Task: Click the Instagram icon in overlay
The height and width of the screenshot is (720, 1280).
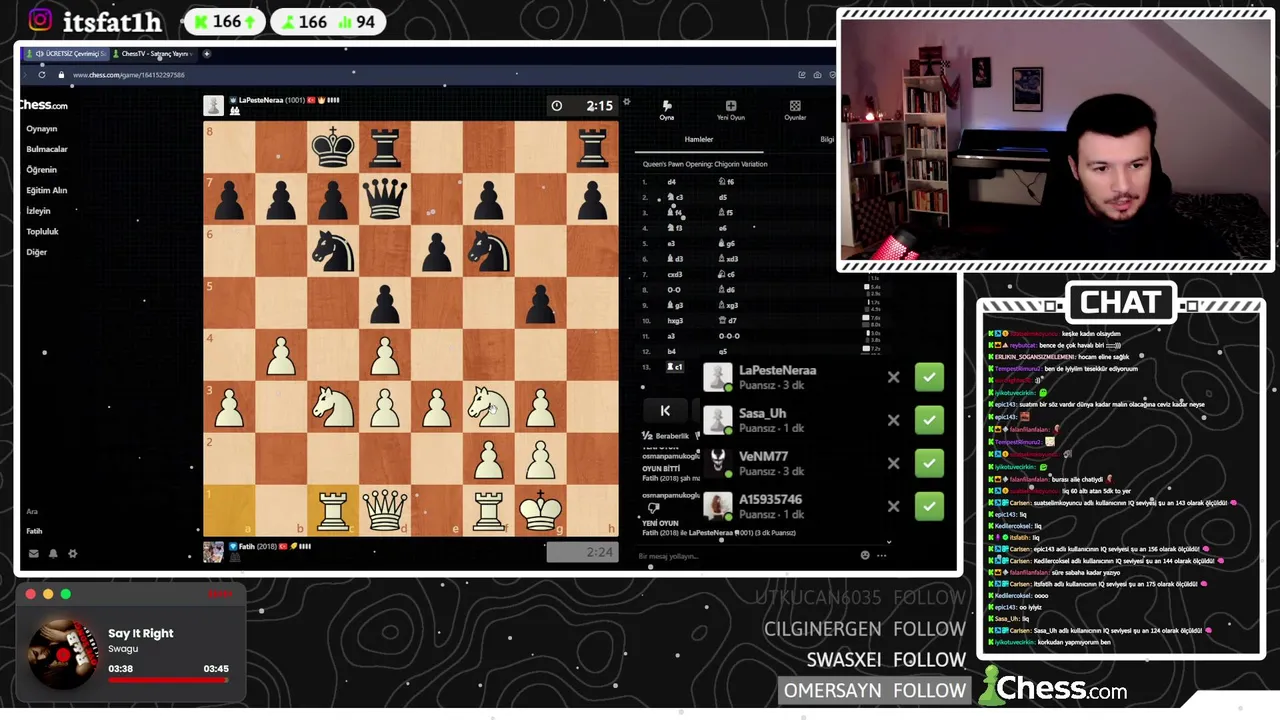Action: pyautogui.click(x=40, y=20)
